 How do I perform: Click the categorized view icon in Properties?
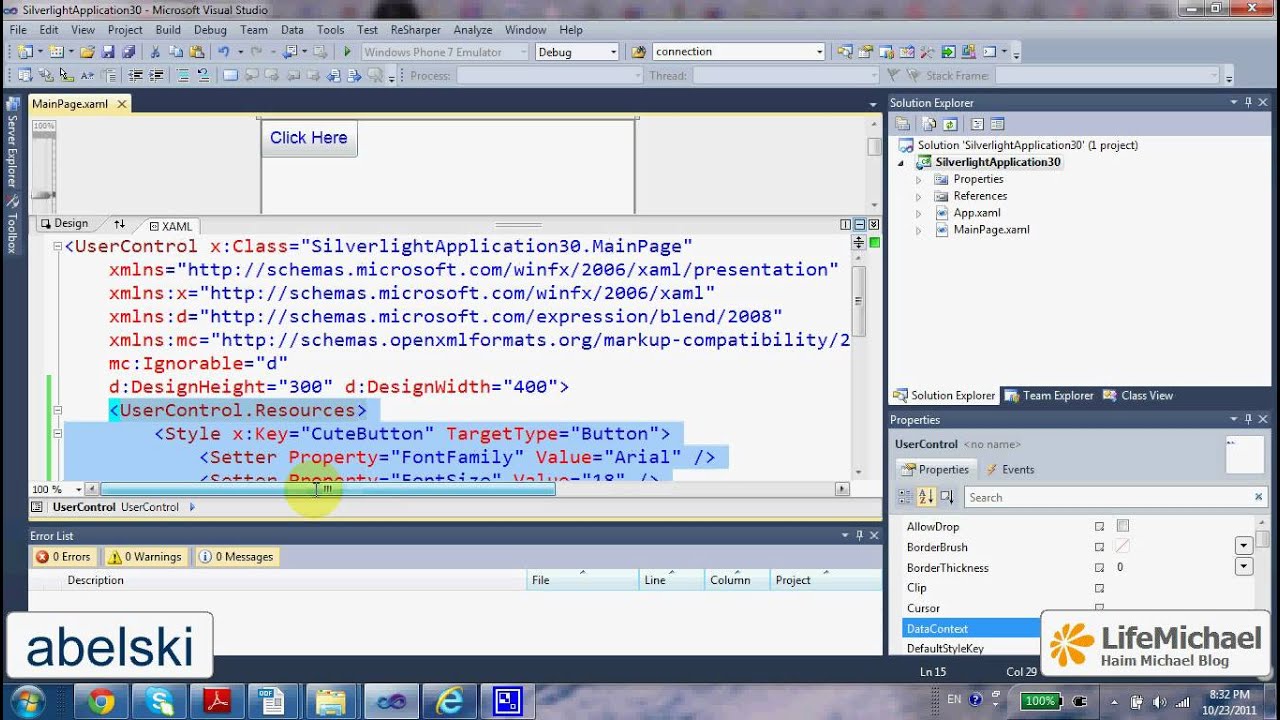(x=905, y=497)
